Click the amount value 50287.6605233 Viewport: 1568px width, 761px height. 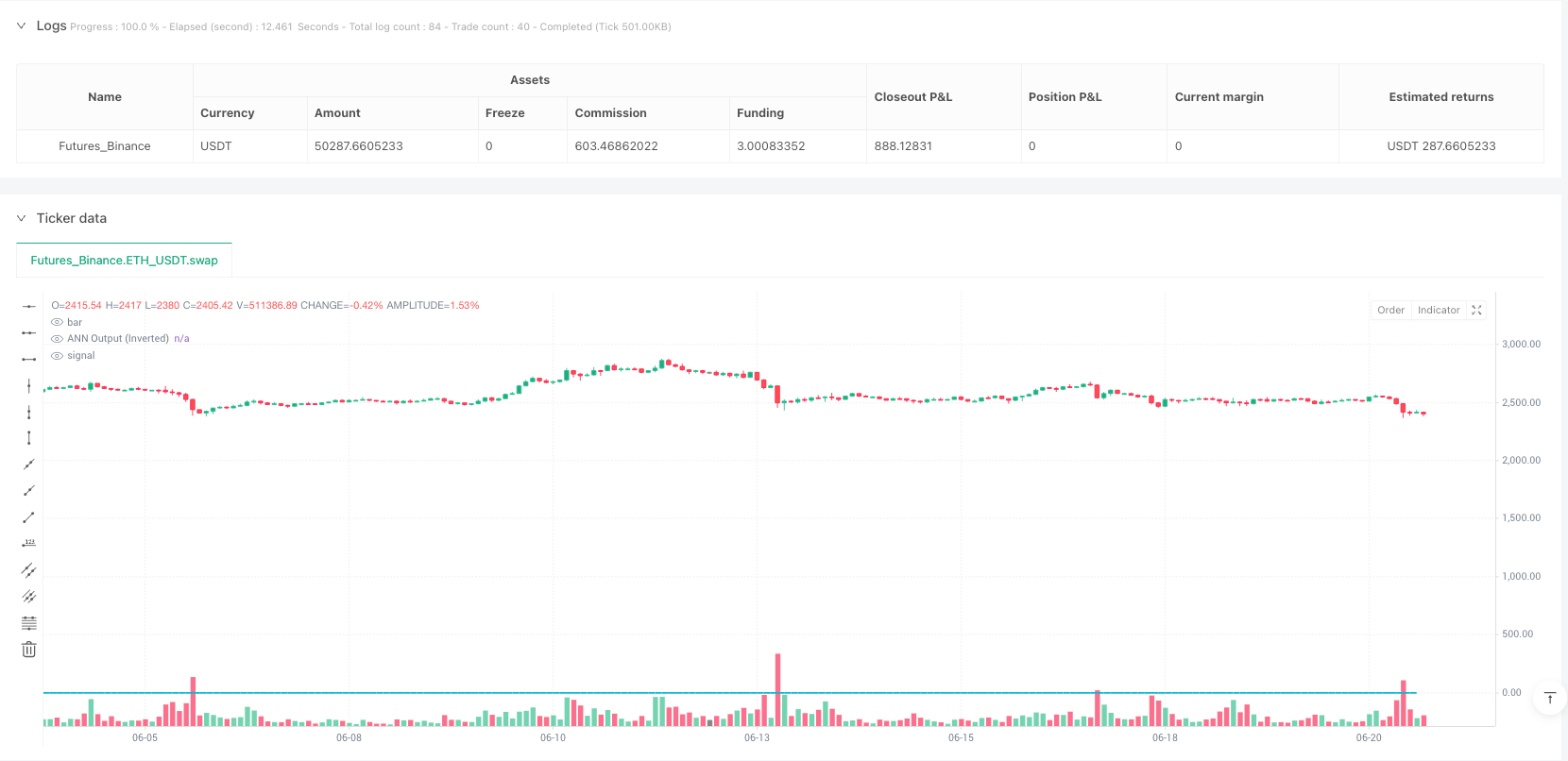[x=359, y=146]
